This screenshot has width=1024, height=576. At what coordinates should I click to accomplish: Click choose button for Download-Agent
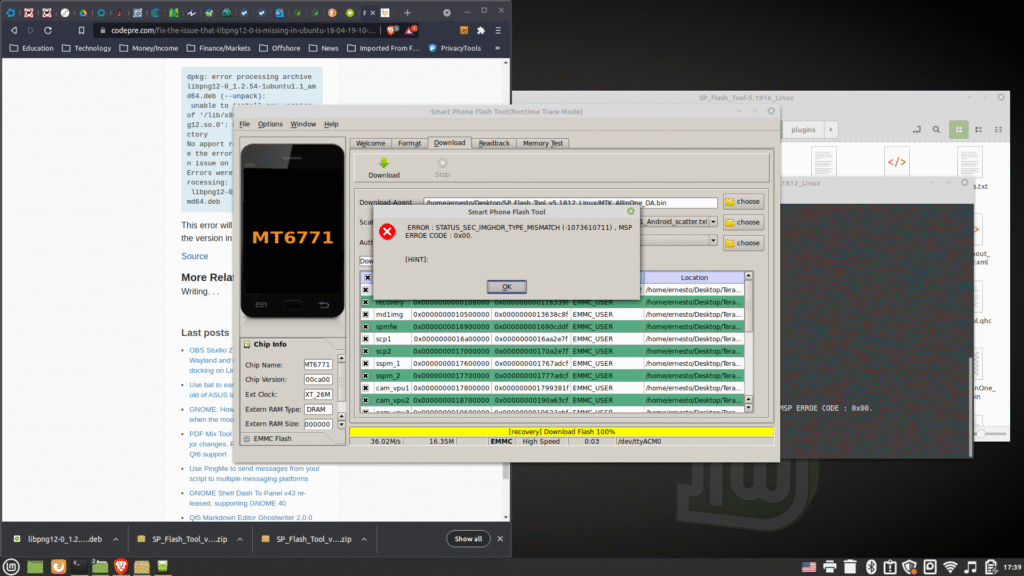(x=743, y=202)
